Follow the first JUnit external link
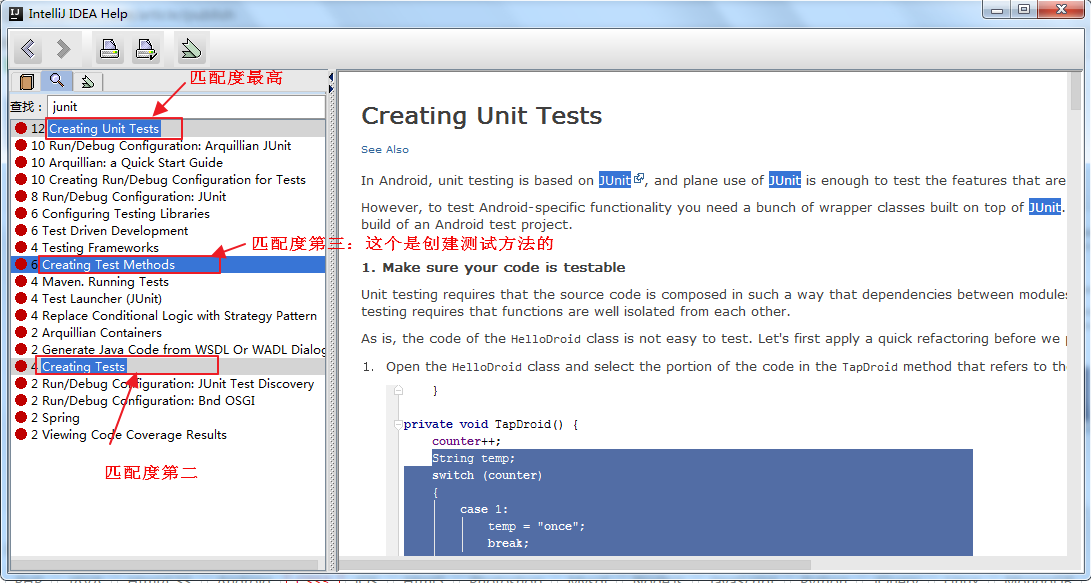Viewport: 1091px width, 583px height. point(615,180)
